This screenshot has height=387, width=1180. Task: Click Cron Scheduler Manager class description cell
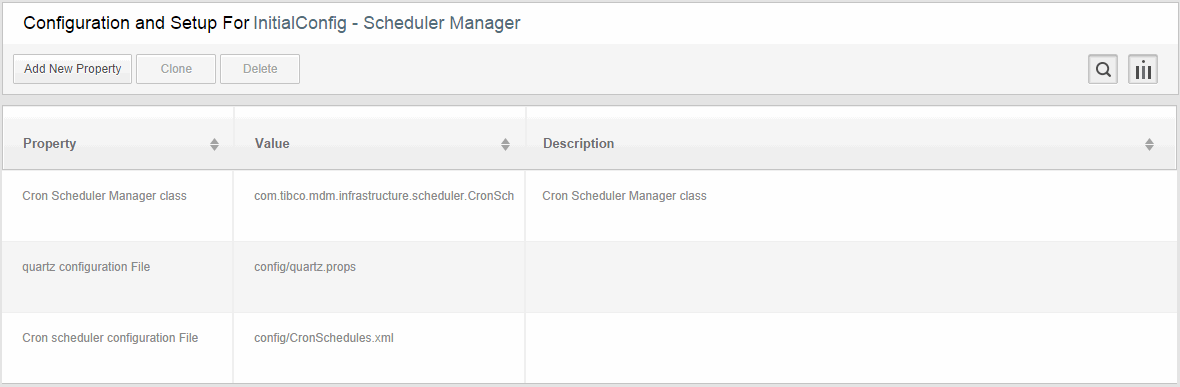[x=850, y=206]
